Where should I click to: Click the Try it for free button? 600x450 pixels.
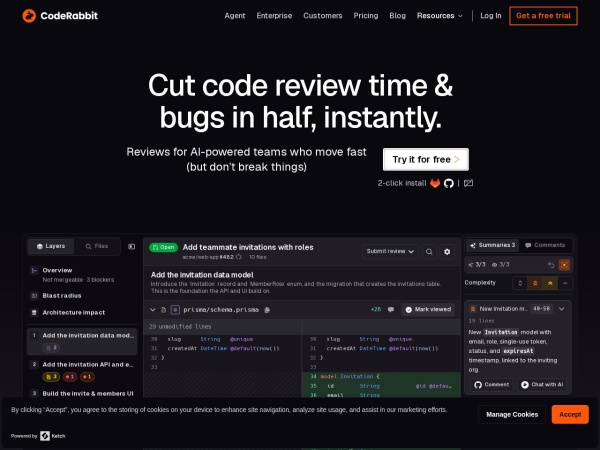426,159
